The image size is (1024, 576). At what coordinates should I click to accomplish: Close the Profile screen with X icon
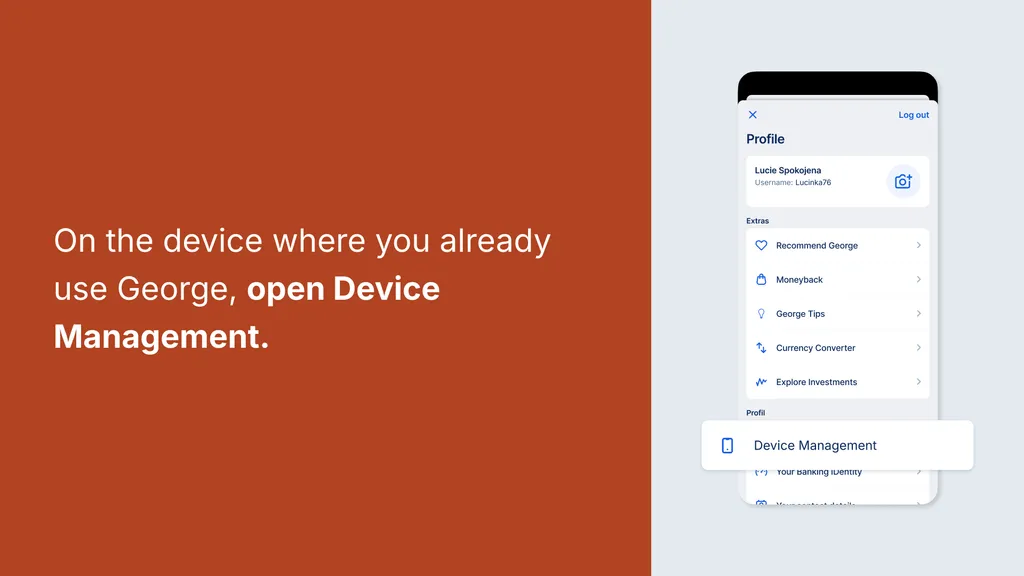click(x=752, y=115)
